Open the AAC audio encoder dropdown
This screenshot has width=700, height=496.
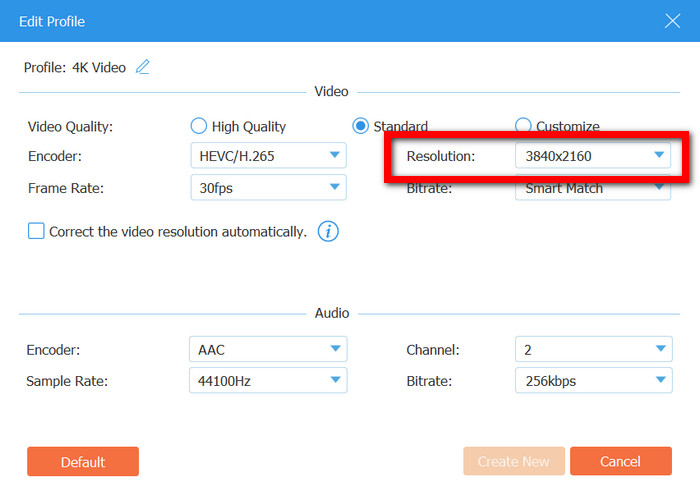[x=268, y=350]
